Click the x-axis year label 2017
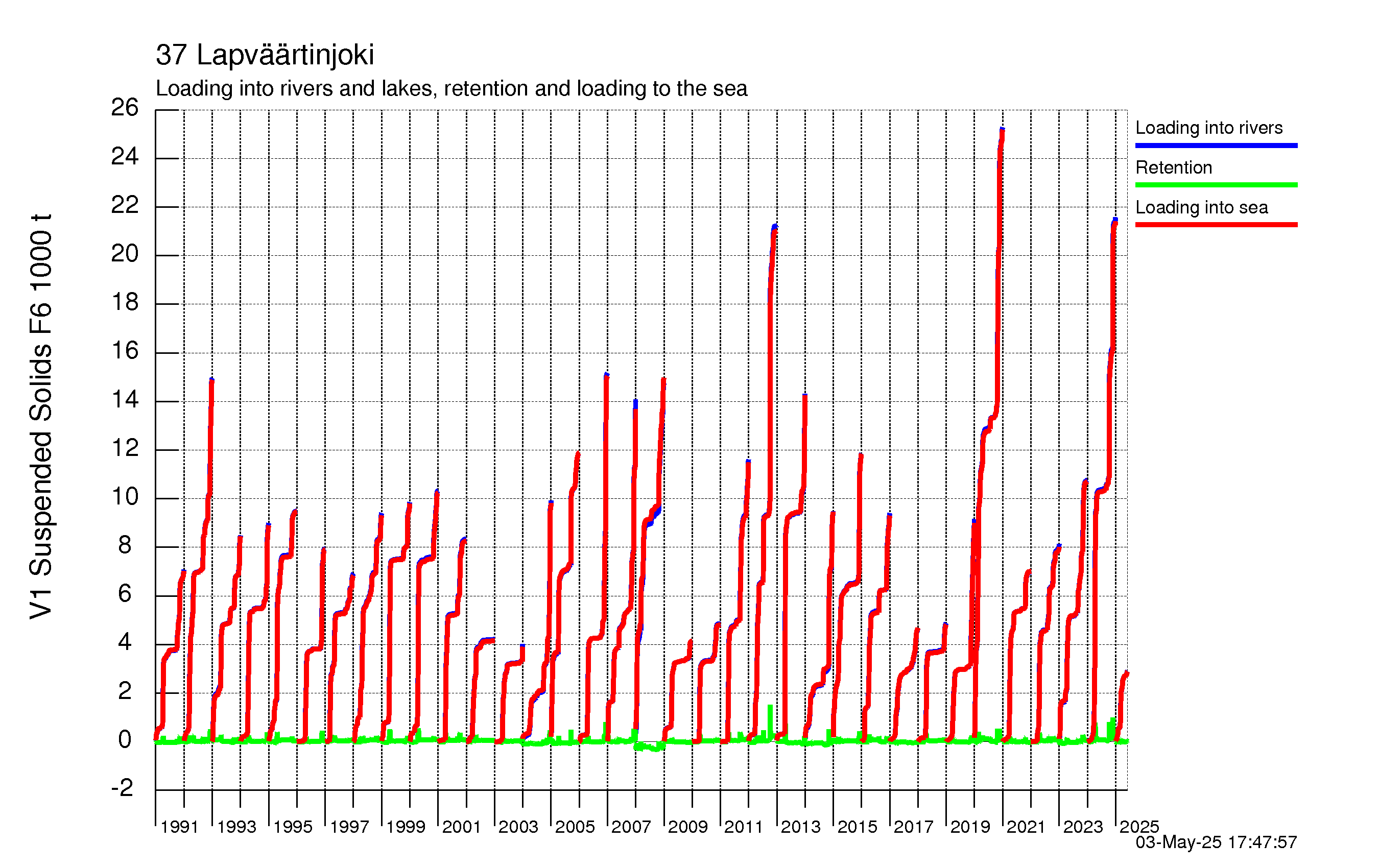 click(x=913, y=827)
